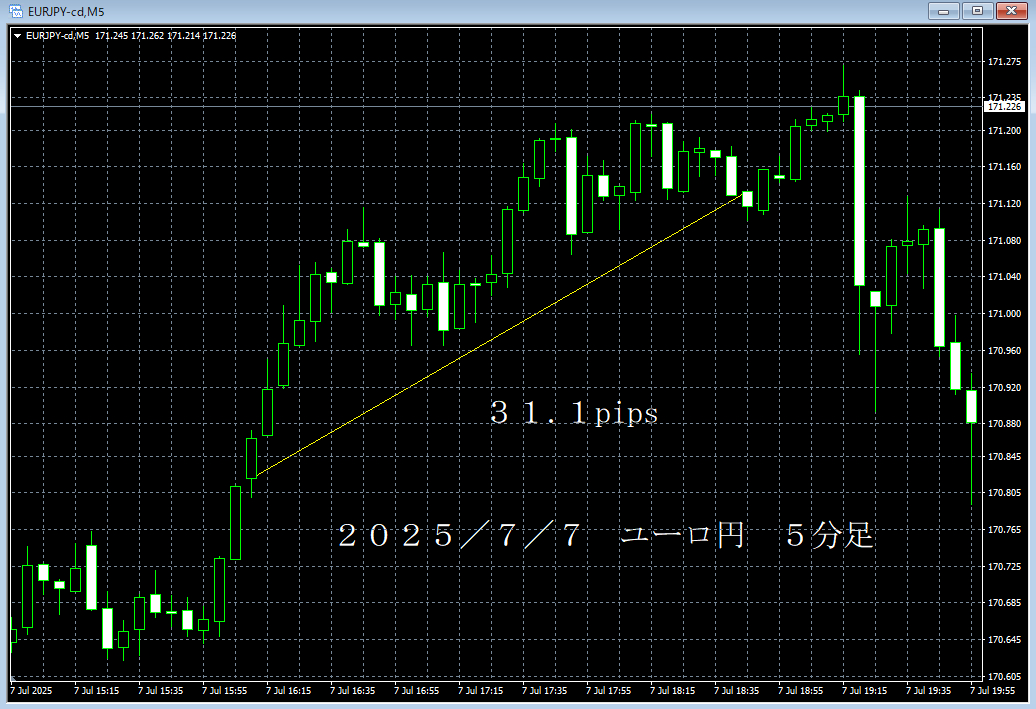Click the 7 Jul 19:55 time axis label

click(993, 690)
